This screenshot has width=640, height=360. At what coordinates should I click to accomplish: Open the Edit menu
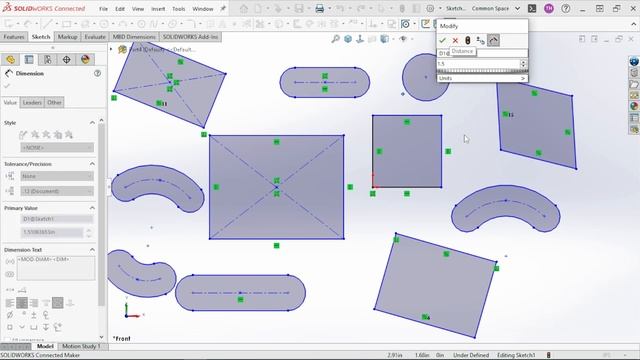[x=120, y=9]
